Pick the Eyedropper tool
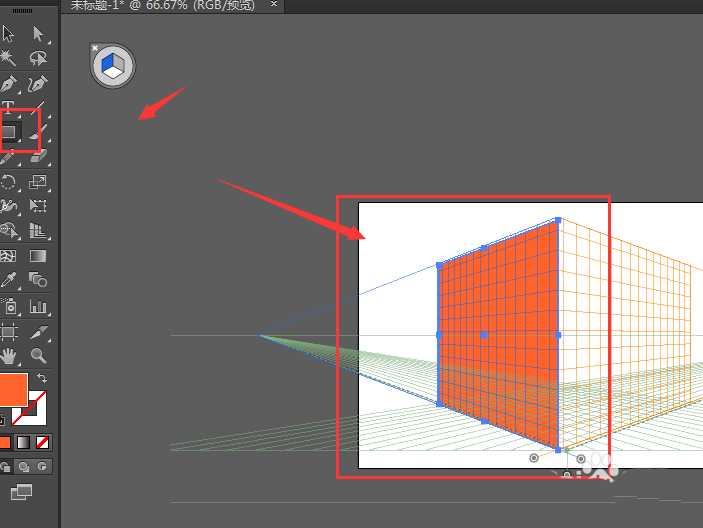Viewport: 703px width, 528px height. click(x=8, y=280)
